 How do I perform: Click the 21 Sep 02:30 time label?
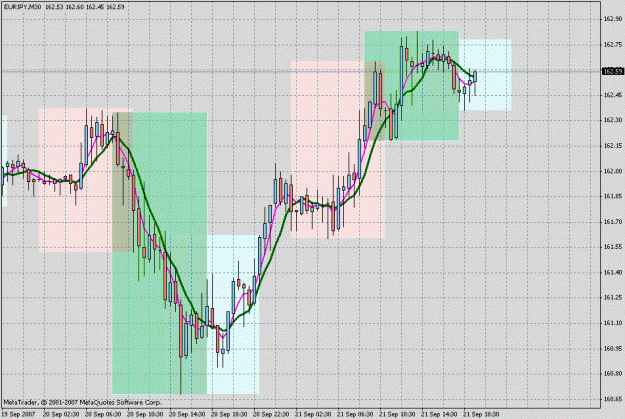pos(313,414)
